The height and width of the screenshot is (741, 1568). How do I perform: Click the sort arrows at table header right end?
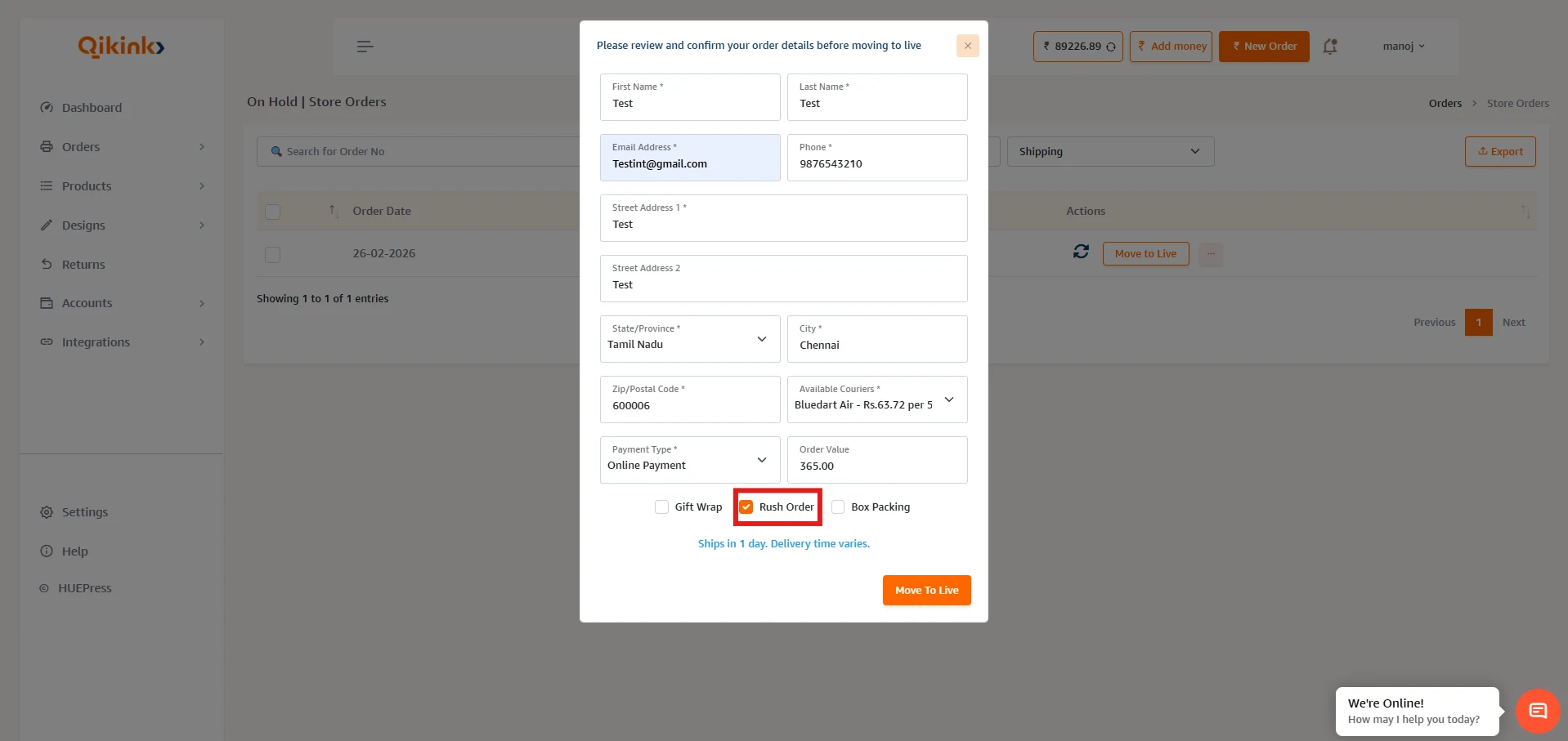tap(1525, 211)
